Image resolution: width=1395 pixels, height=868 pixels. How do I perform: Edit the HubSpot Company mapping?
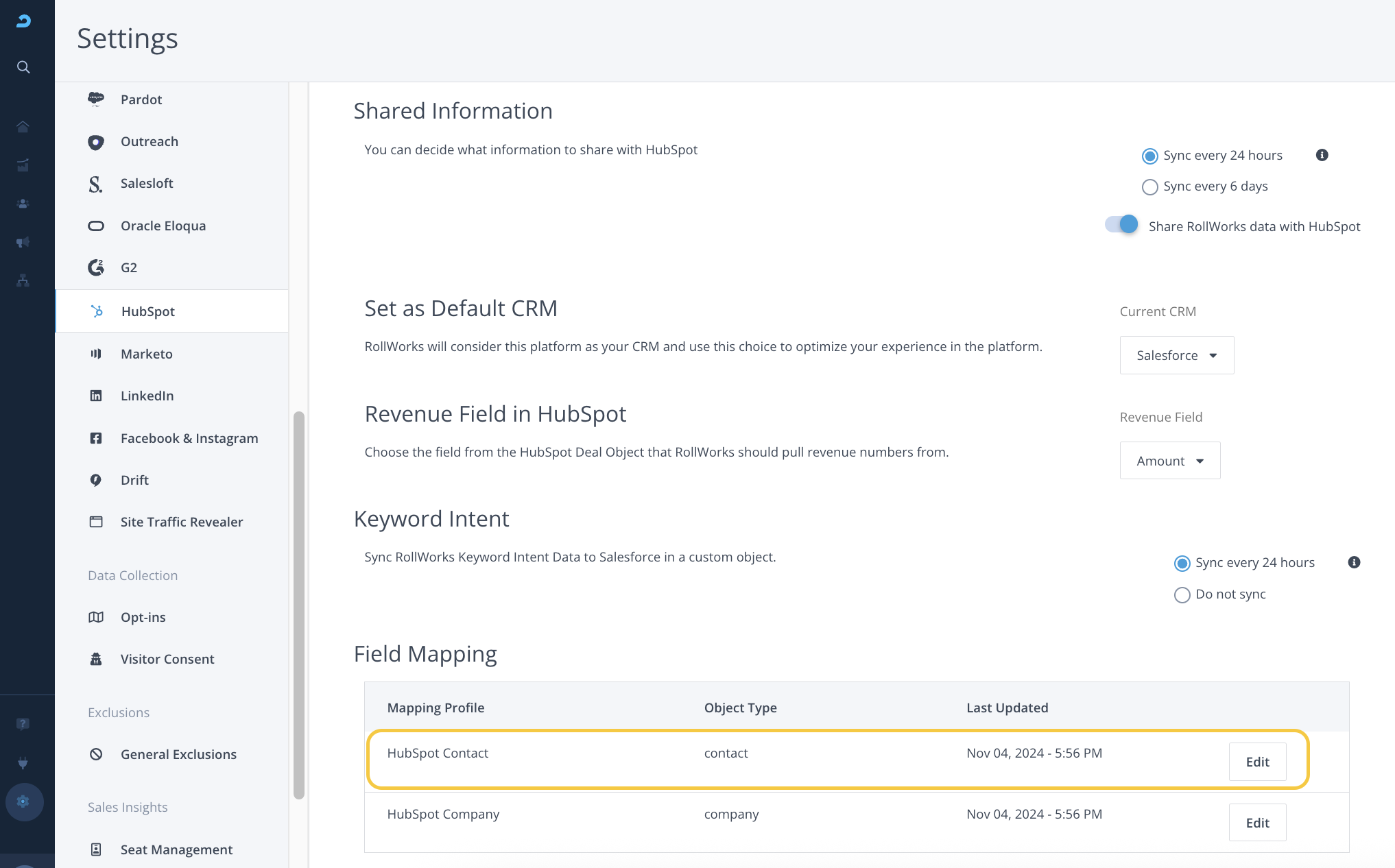tap(1257, 823)
